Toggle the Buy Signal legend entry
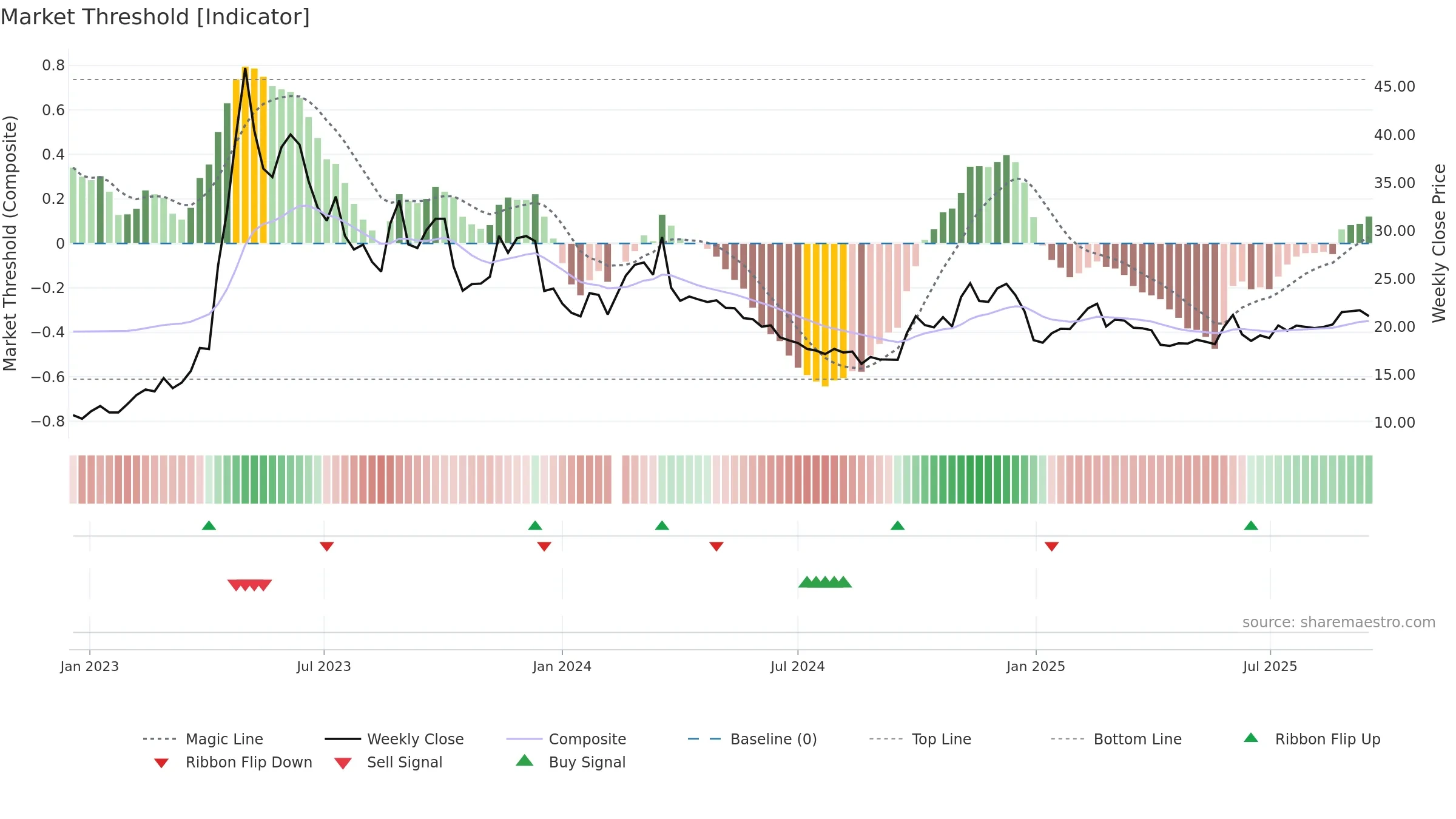The image size is (1456, 819). pyautogui.click(x=570, y=762)
